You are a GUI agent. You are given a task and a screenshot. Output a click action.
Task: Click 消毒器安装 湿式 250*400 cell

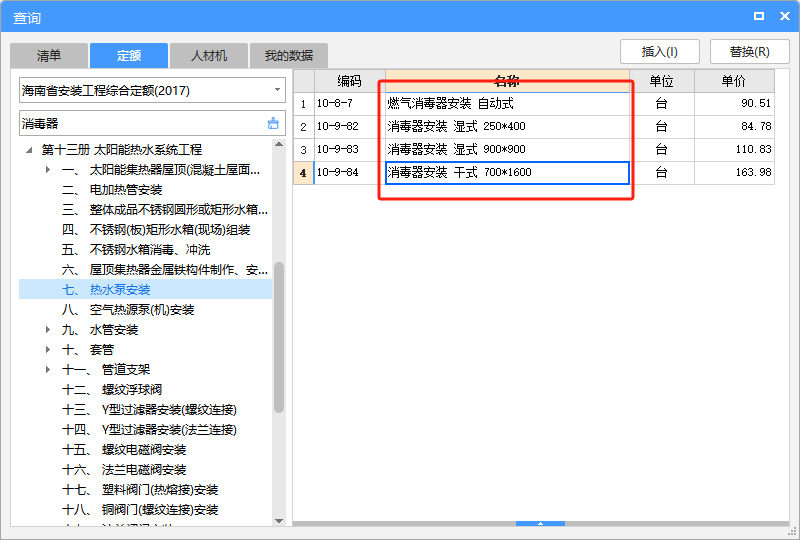tap(507, 127)
